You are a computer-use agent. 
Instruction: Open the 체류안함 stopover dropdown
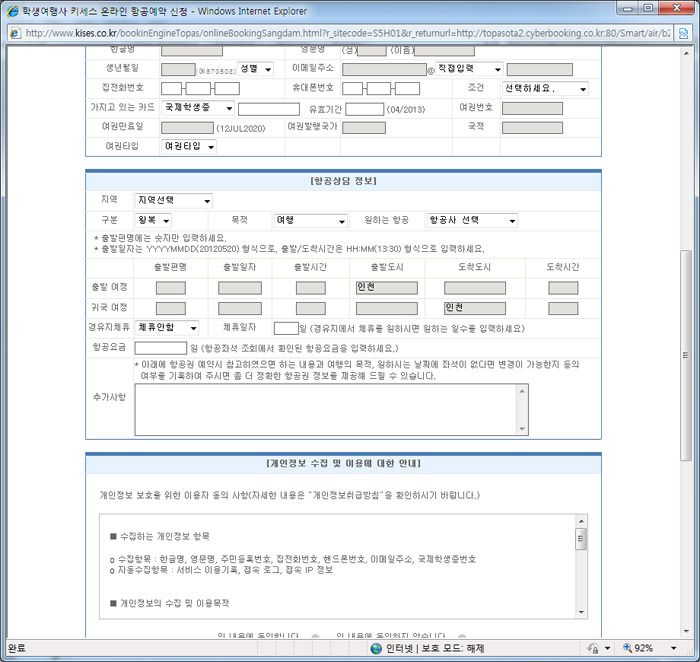(x=167, y=328)
